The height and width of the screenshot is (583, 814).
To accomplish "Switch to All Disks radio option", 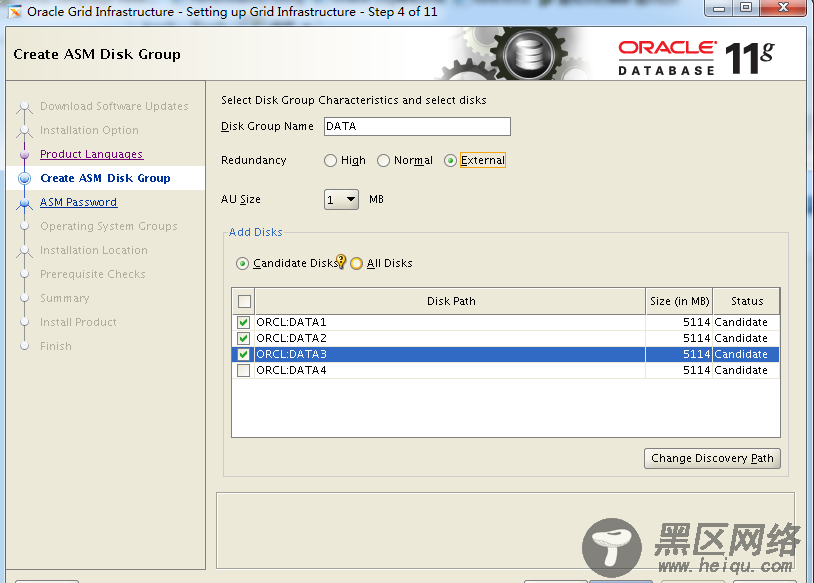I will tap(357, 263).
